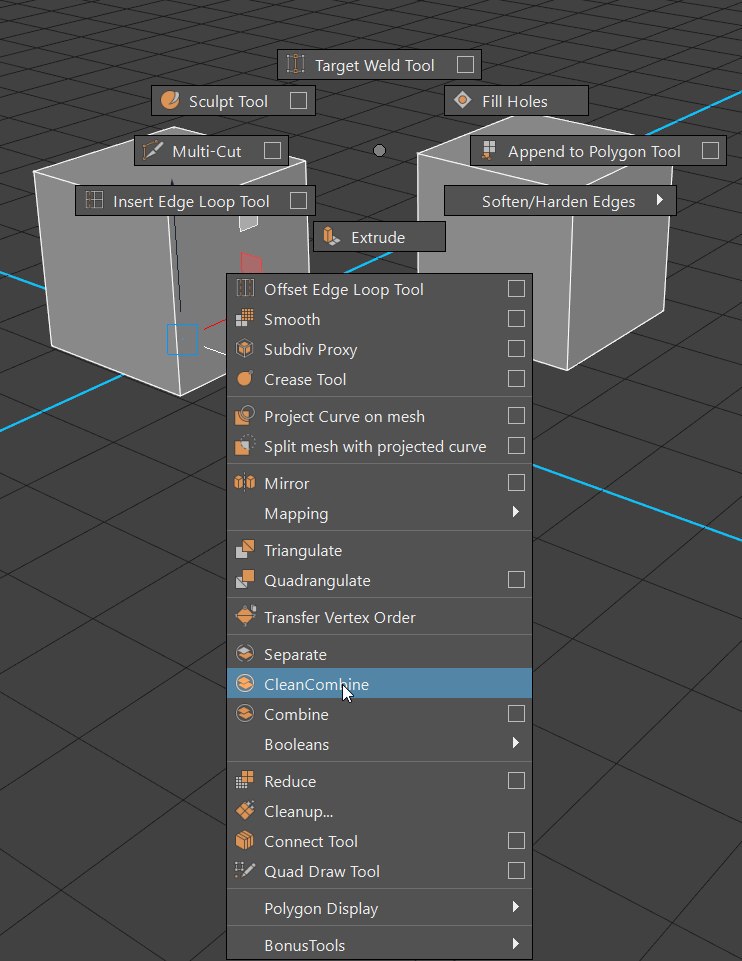Open Offset Edge Loop Tool options box

pyautogui.click(x=516, y=289)
